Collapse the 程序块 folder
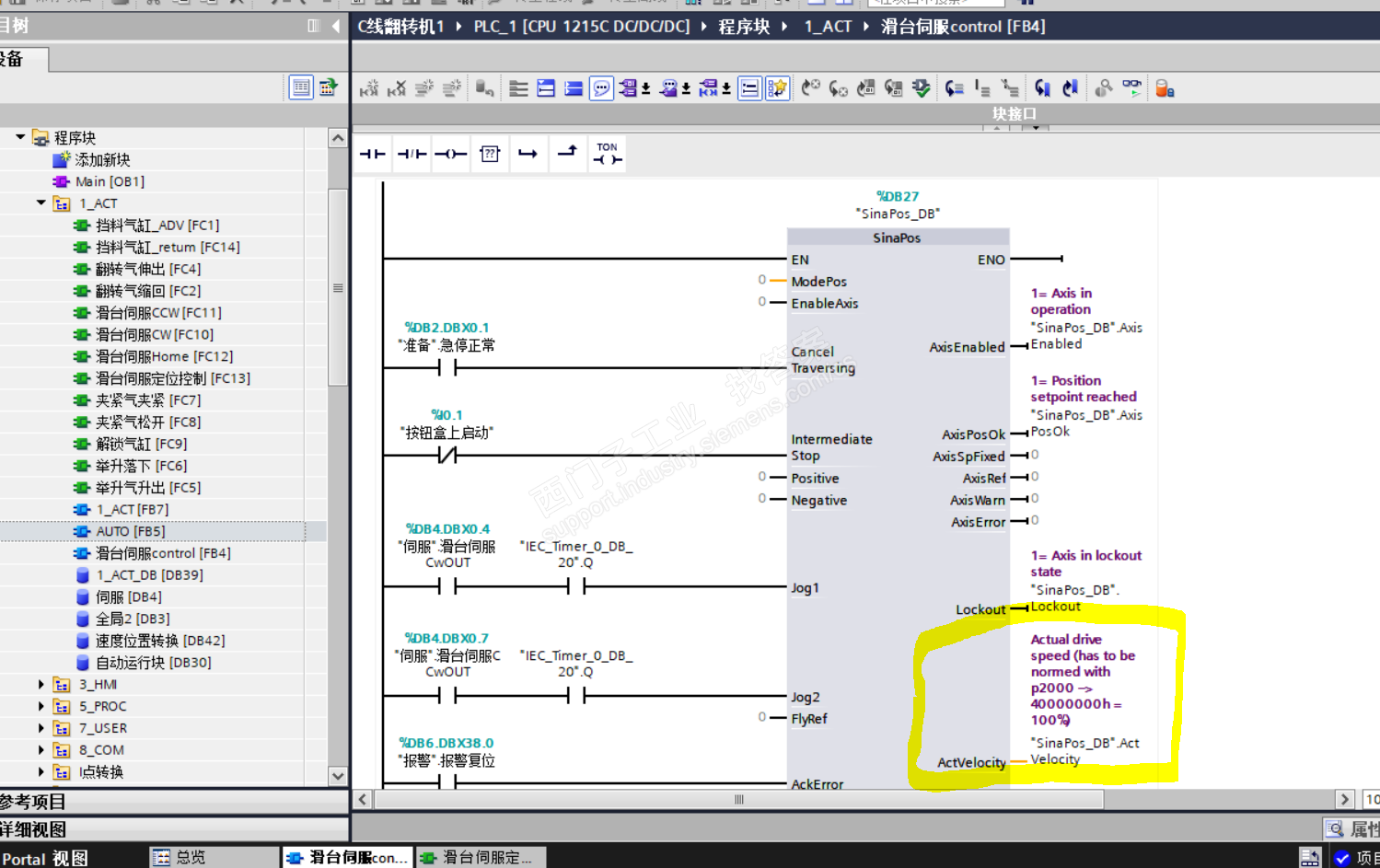Viewport: 1380px width, 868px height. click(20, 137)
